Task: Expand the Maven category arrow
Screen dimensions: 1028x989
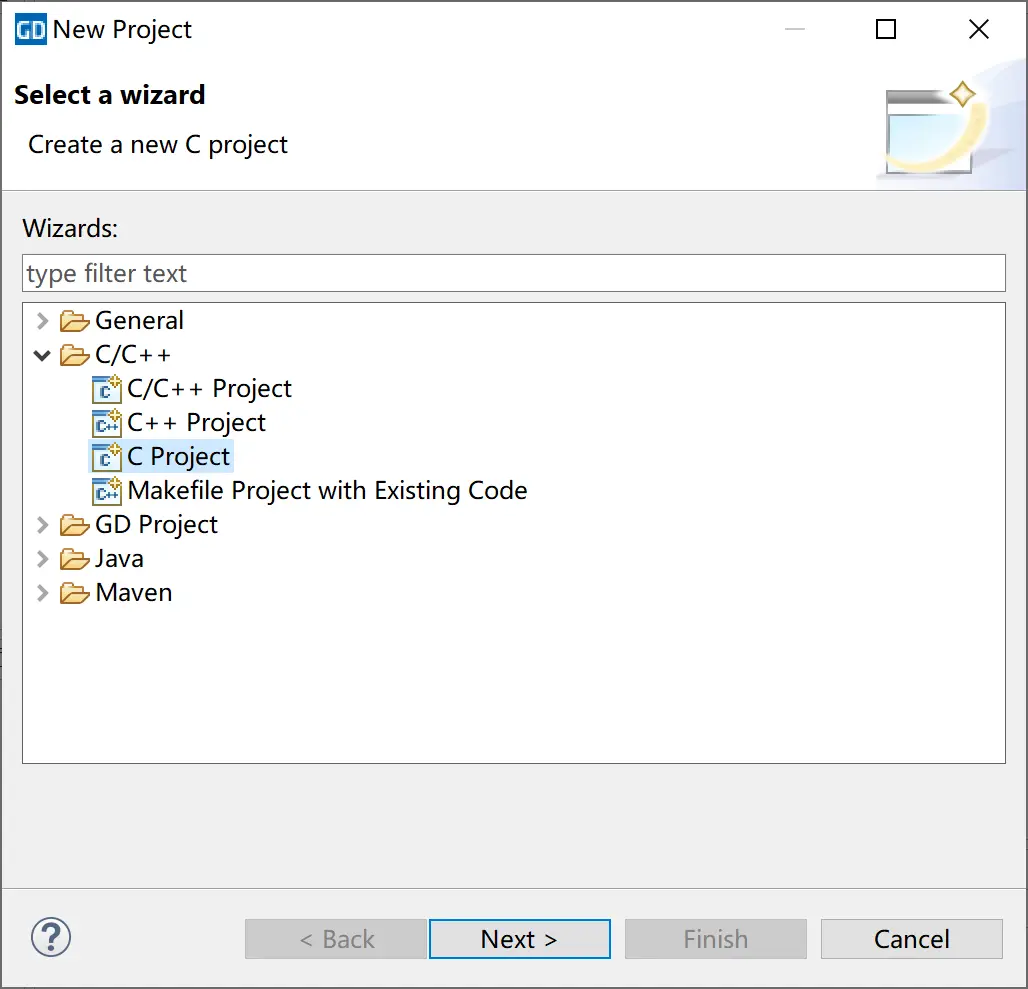Action: [42, 593]
